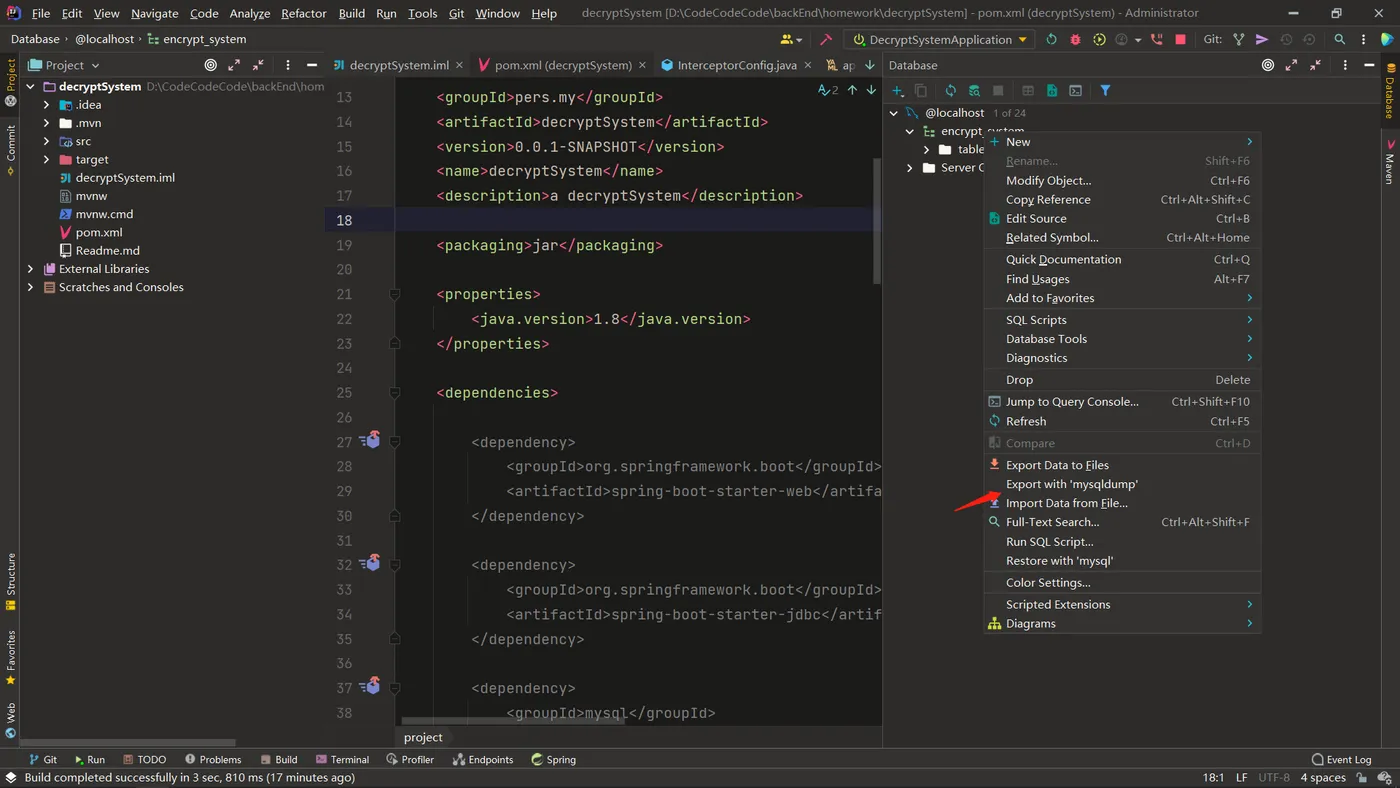Open Search Everywhere magnifier icon
Image resolution: width=1400 pixels, height=788 pixels.
(1340, 39)
